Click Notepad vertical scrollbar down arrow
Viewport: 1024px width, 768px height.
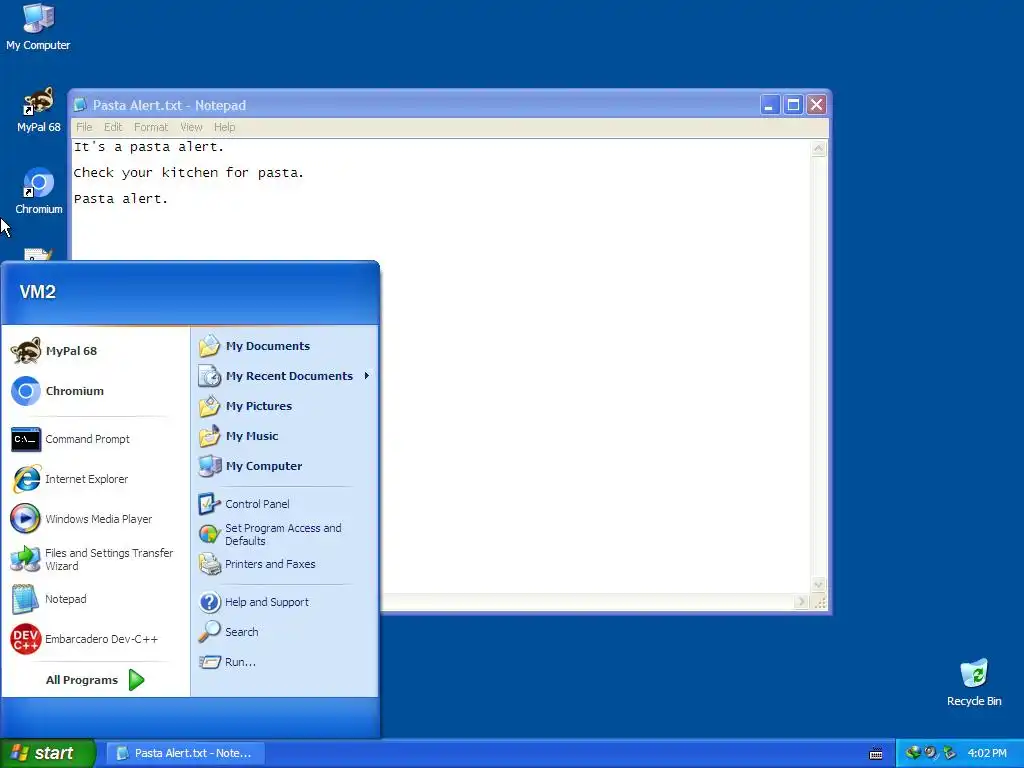pyautogui.click(x=818, y=584)
